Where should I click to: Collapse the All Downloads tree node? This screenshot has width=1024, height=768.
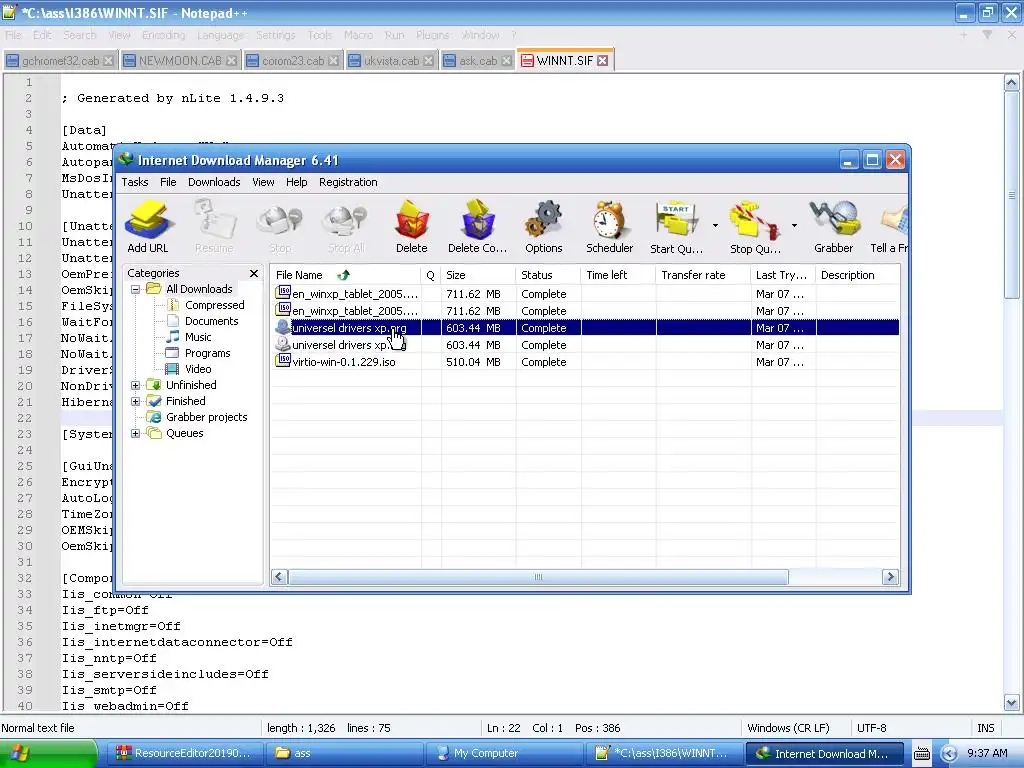135,289
